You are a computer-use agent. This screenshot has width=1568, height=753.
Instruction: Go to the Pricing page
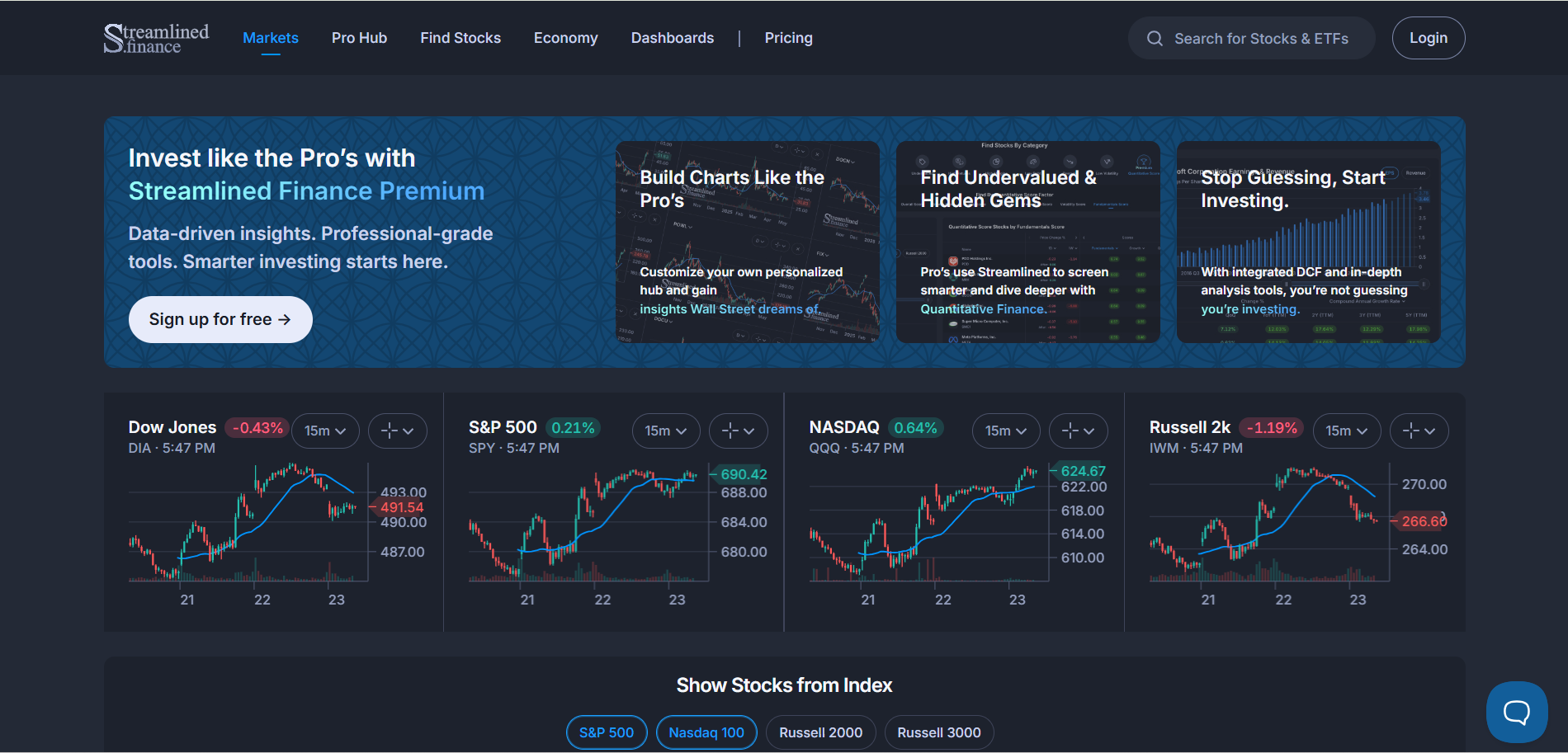tap(788, 38)
